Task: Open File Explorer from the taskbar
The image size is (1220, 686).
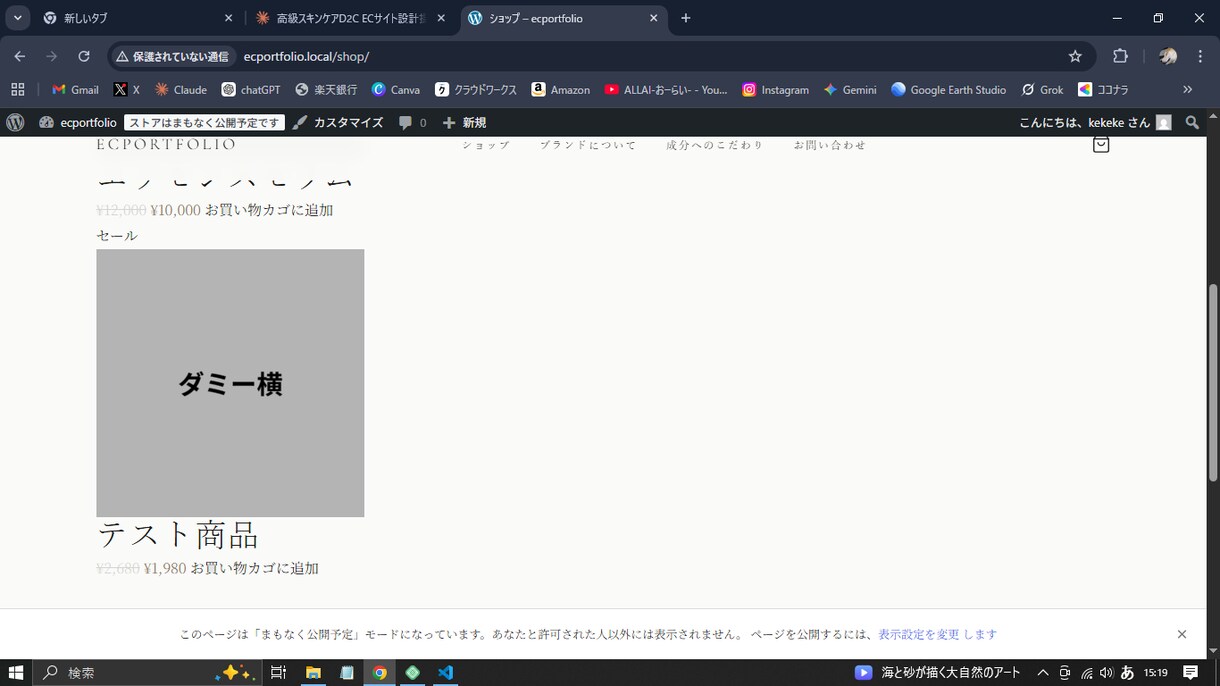Action: (x=313, y=673)
